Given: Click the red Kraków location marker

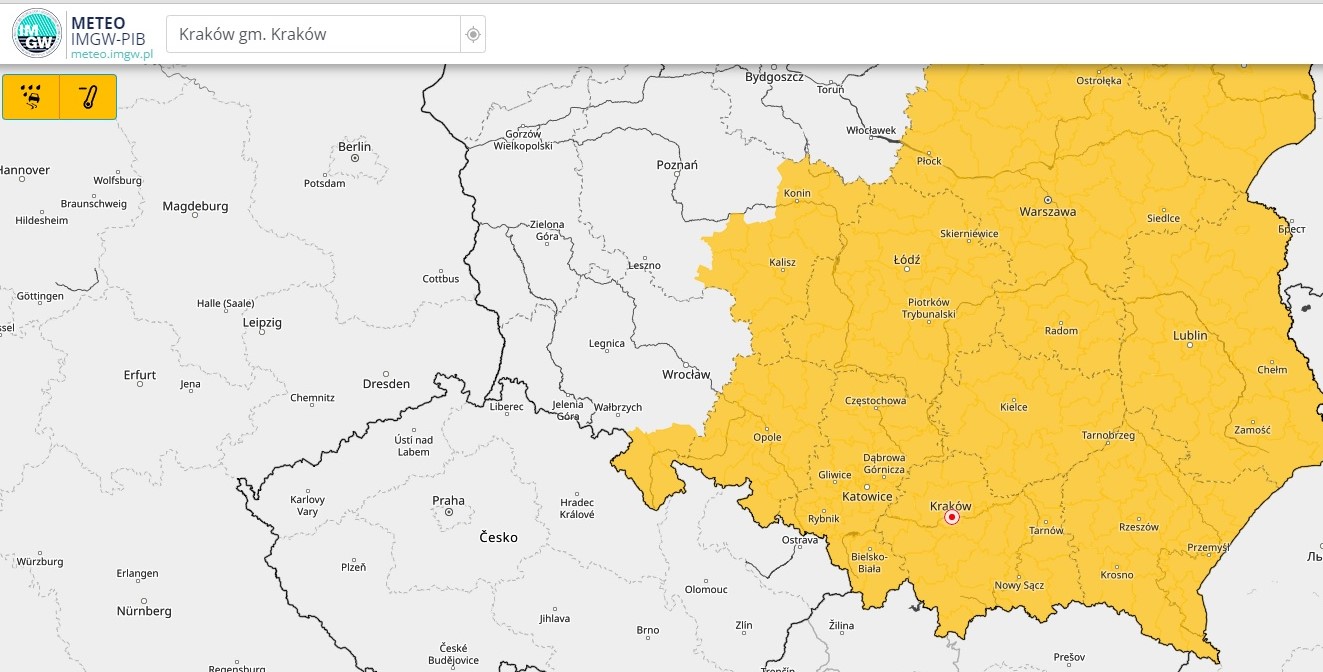Looking at the screenshot, I should click(x=952, y=518).
